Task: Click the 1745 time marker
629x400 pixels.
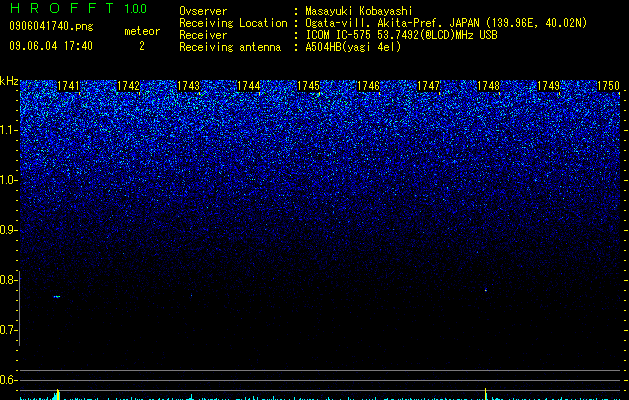Action: click(308, 86)
